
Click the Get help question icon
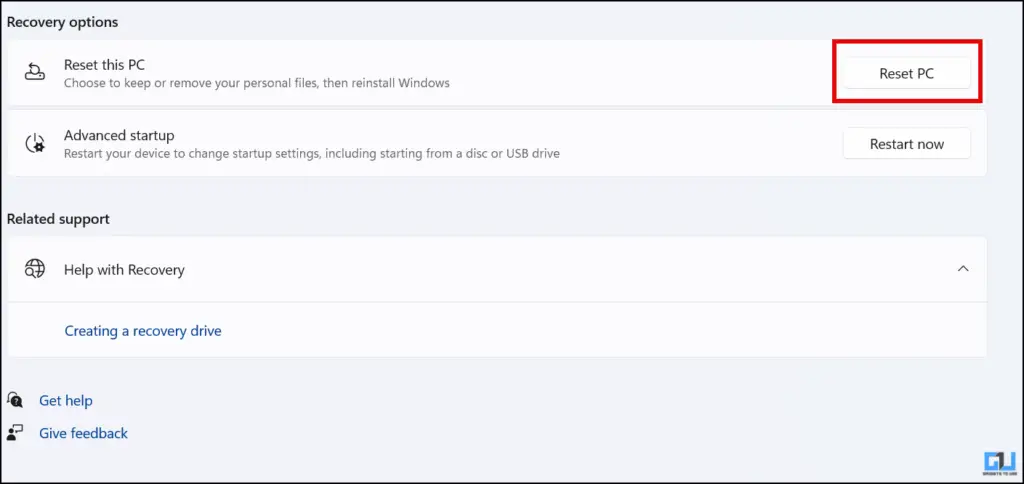point(14,400)
